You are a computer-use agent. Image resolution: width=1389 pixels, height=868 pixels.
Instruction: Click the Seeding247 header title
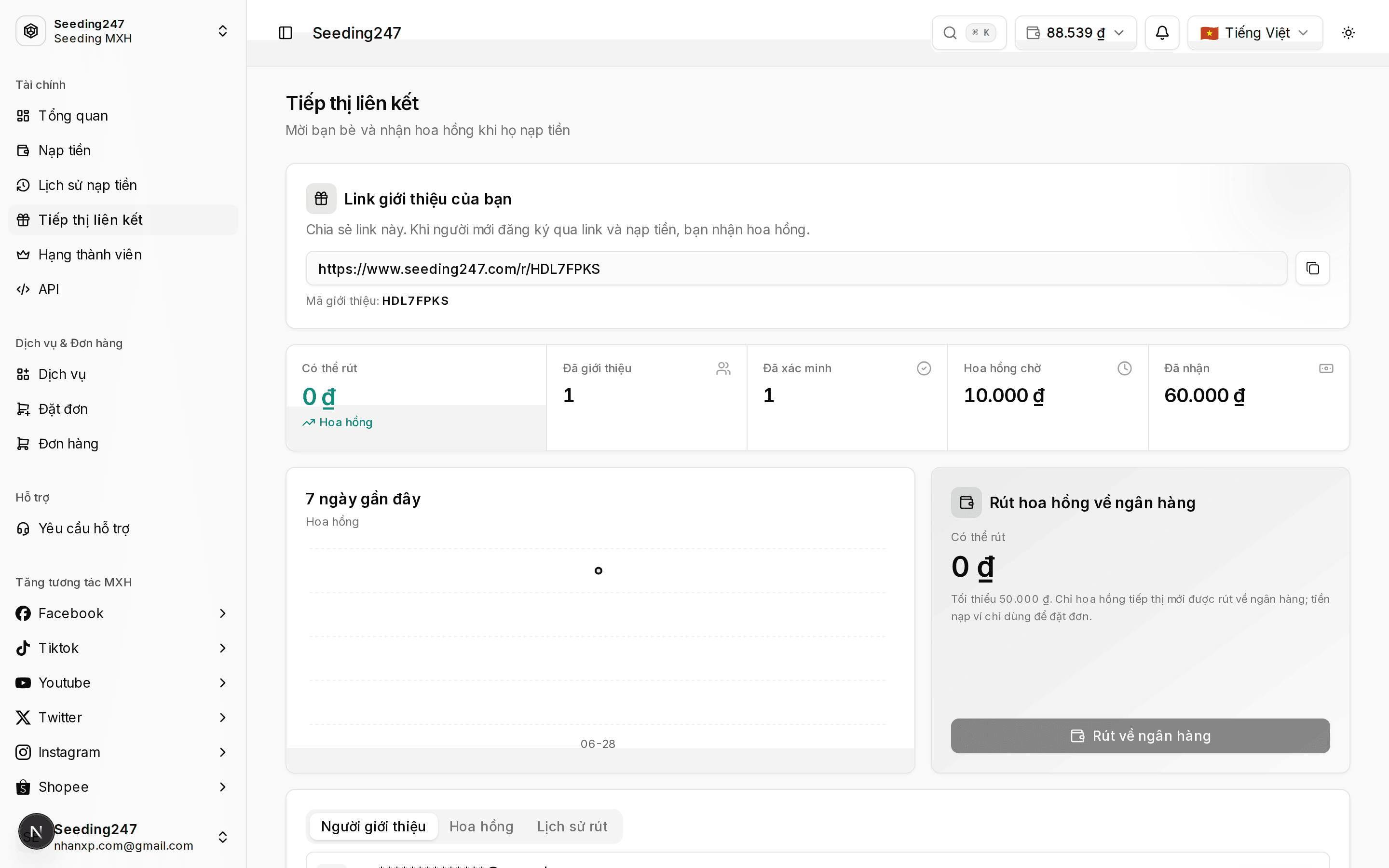coord(356,33)
